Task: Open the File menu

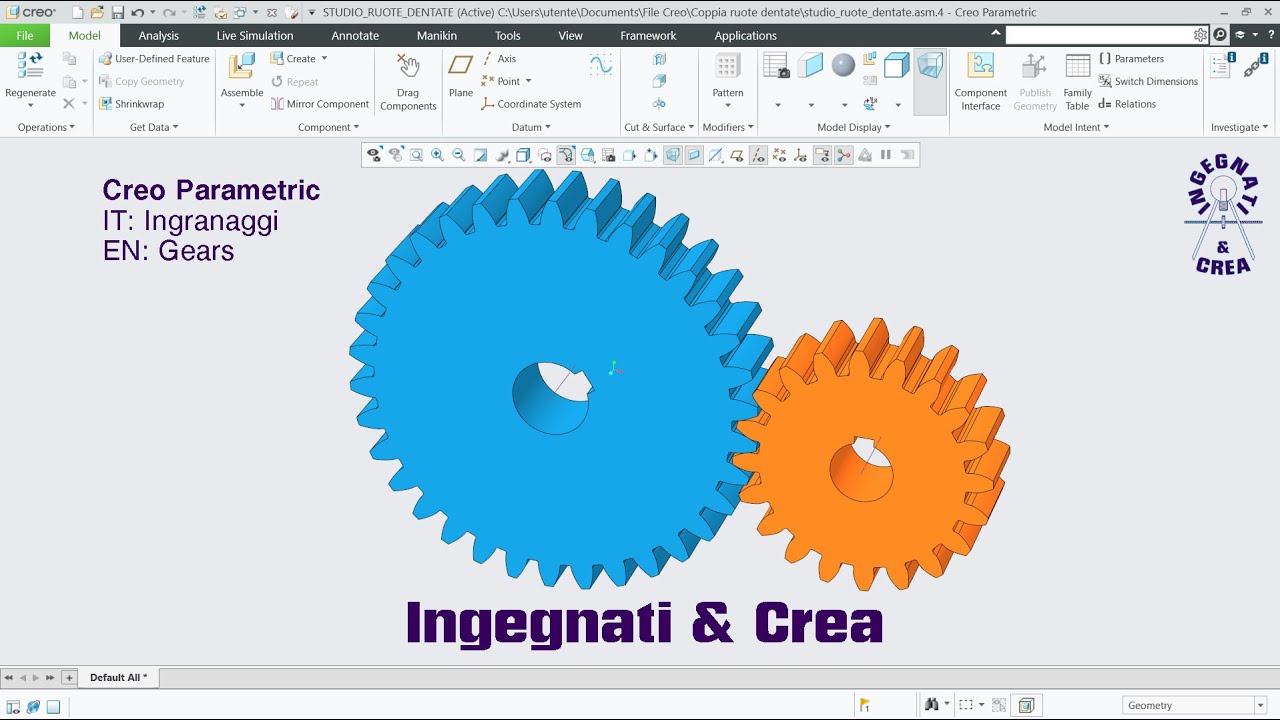Action: [x=25, y=35]
